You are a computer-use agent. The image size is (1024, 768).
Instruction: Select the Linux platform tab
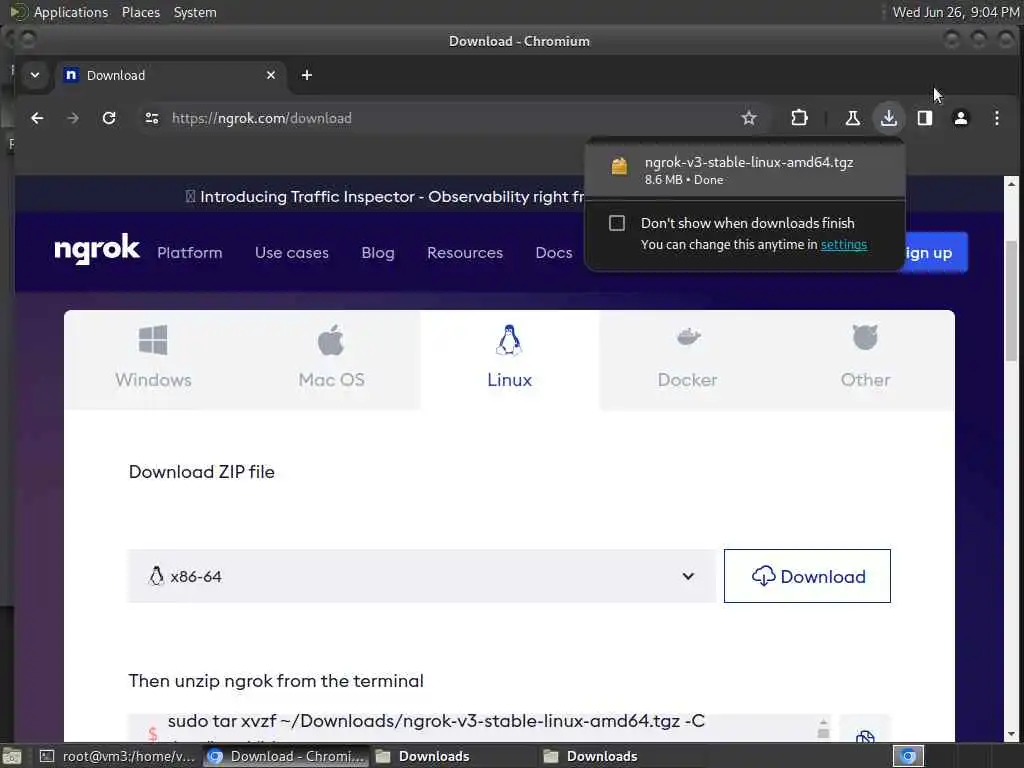(509, 359)
